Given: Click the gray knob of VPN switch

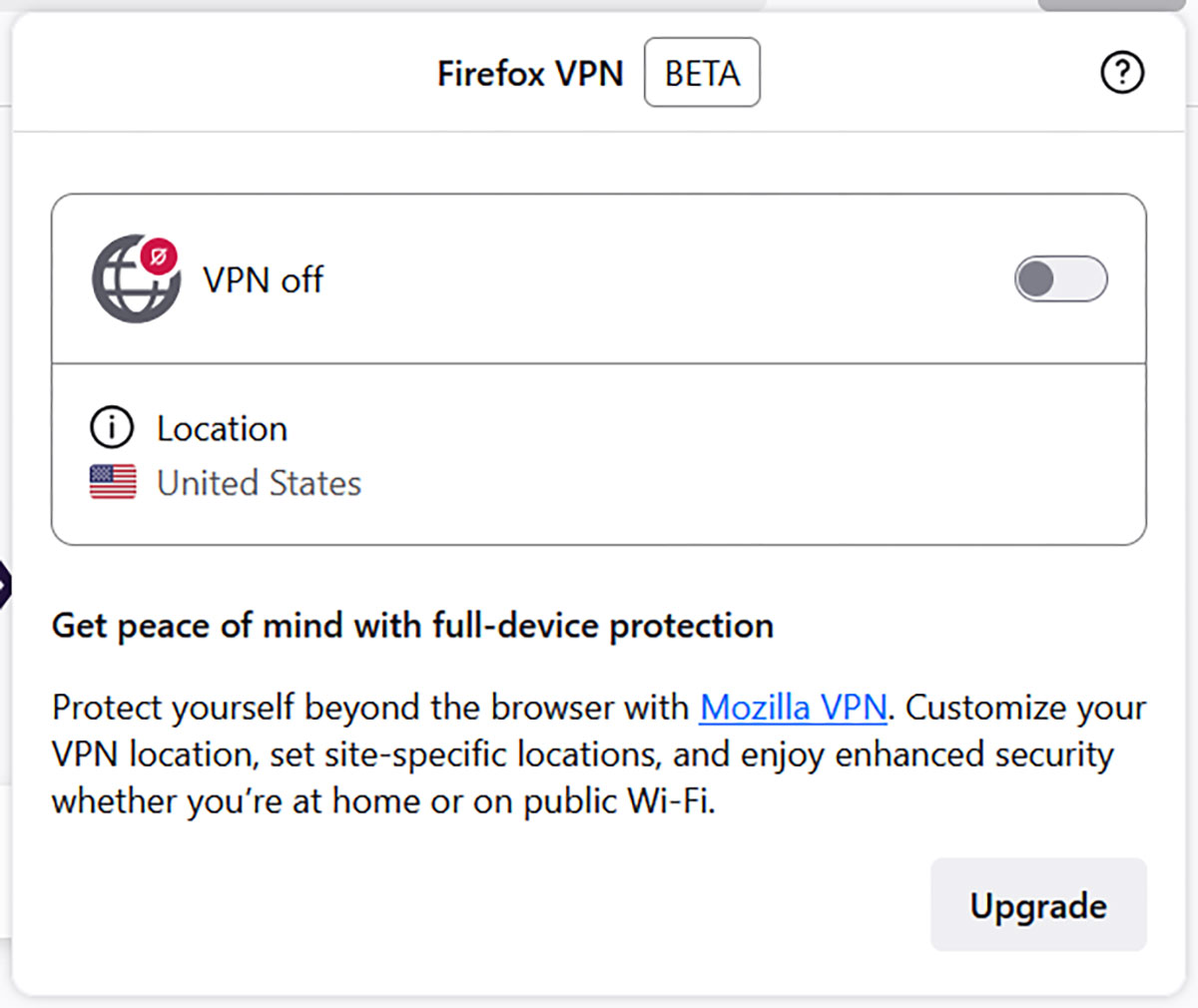Looking at the screenshot, I should [1037, 279].
